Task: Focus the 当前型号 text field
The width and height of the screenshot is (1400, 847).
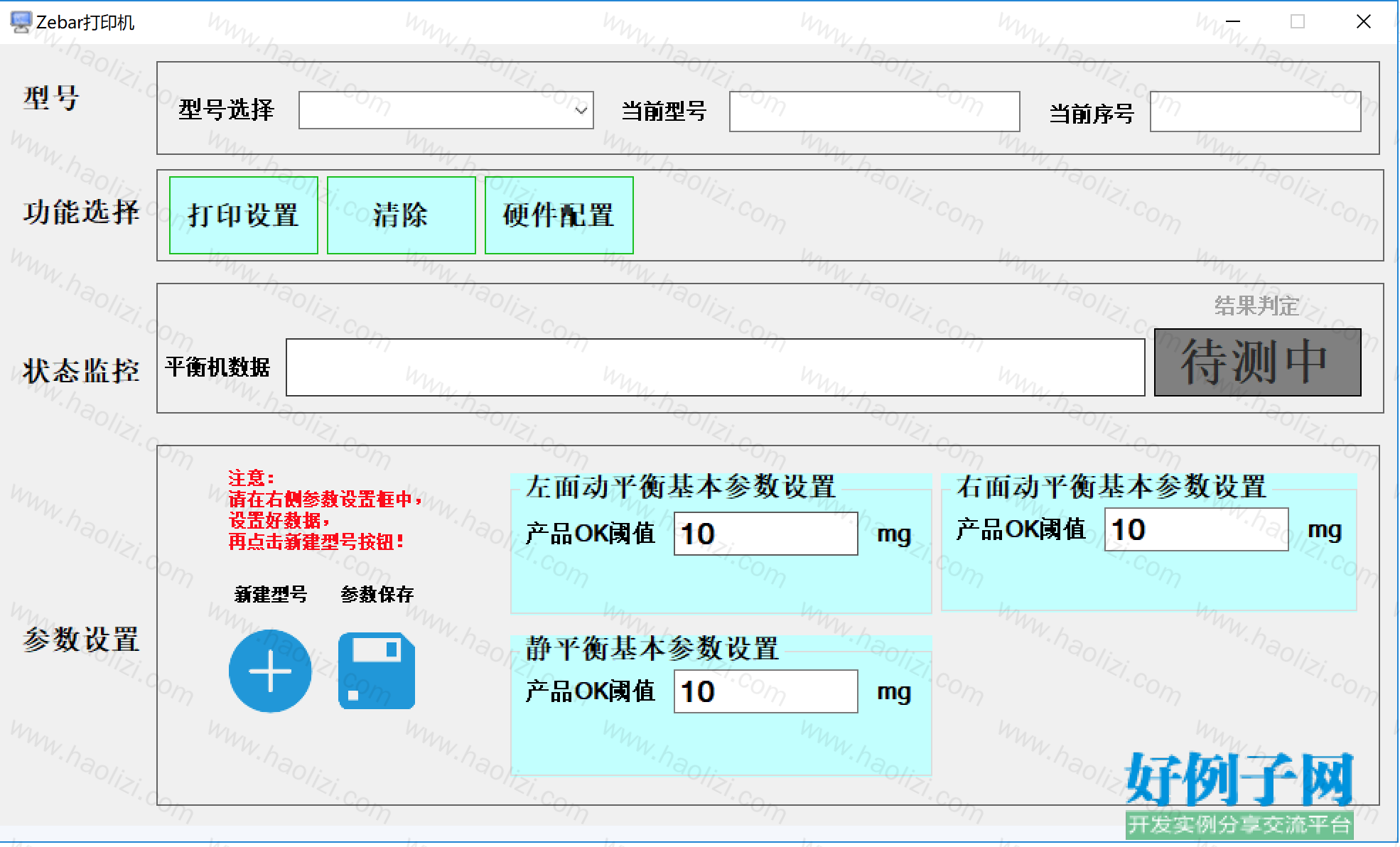Action: (874, 112)
